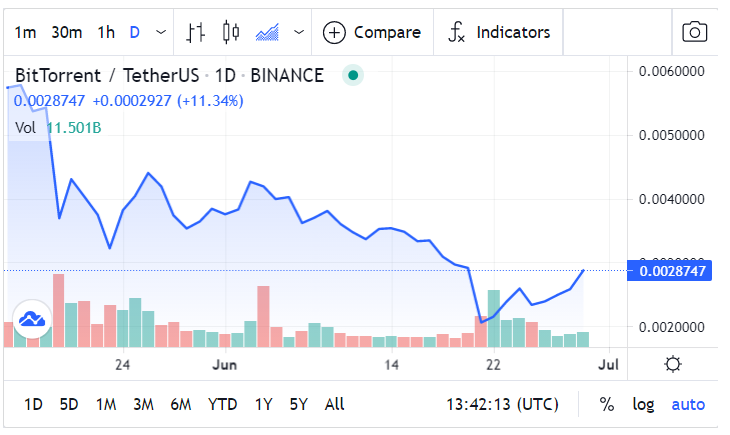Select the Area chart style
This screenshot has width=730, height=435.
267,33
